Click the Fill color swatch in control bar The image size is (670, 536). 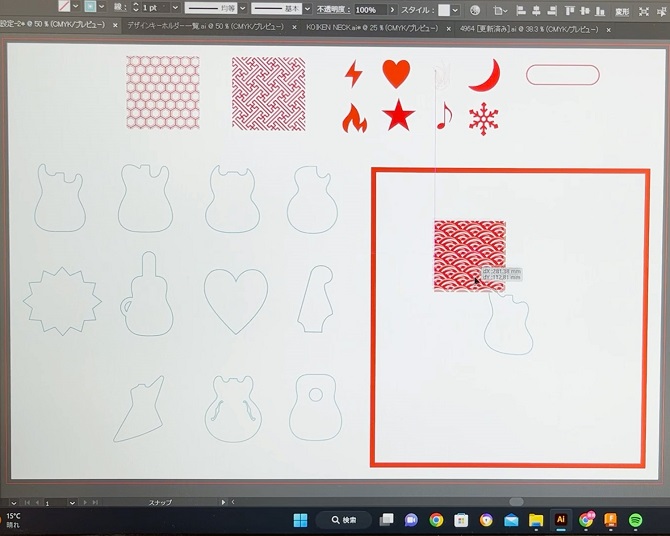65,6
